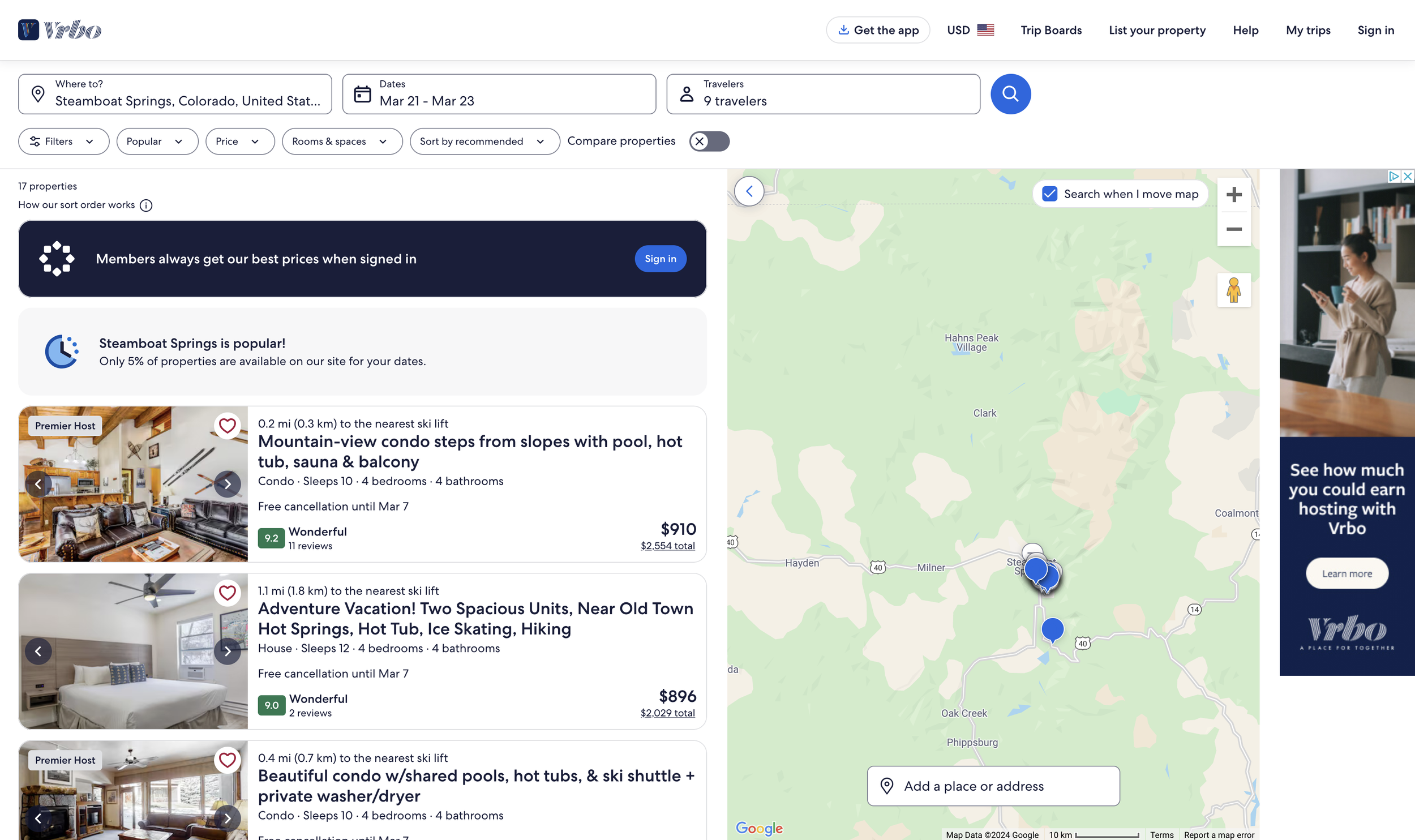Click the AdChoices icon on ad
Image resolution: width=1415 pixels, height=840 pixels.
1395,176
